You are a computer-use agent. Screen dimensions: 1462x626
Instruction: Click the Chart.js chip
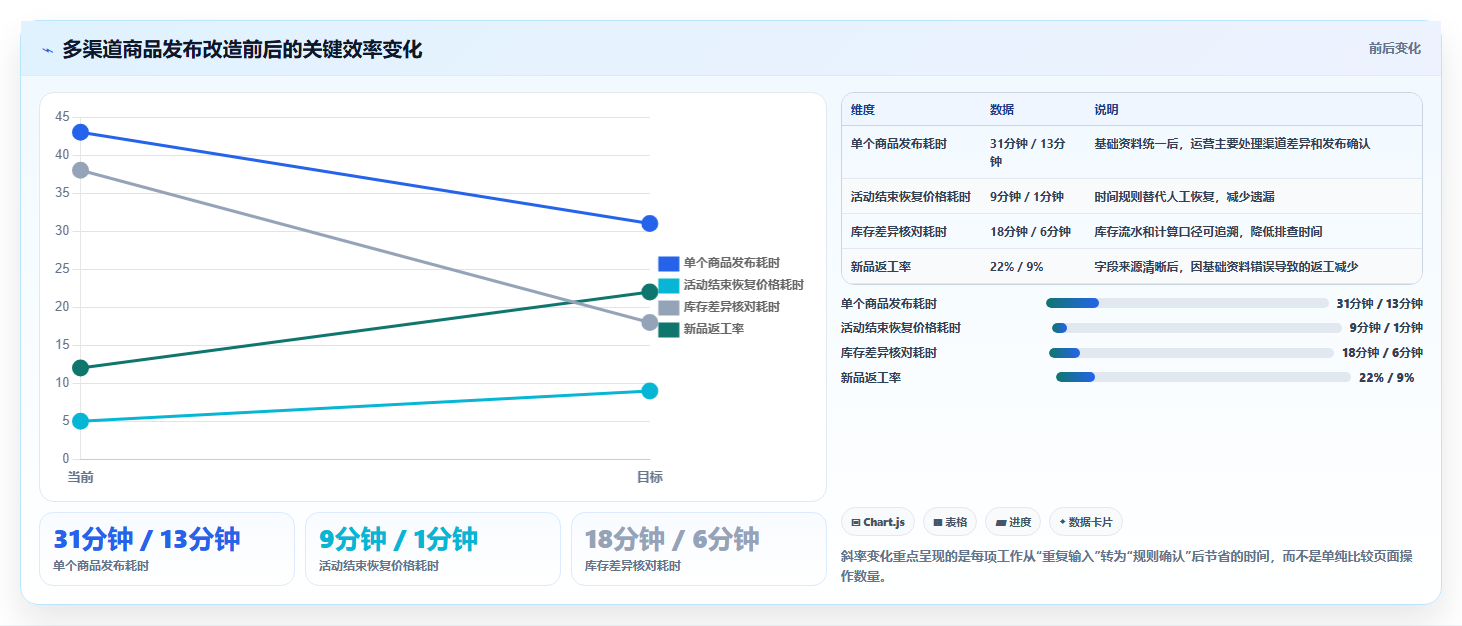pos(878,522)
